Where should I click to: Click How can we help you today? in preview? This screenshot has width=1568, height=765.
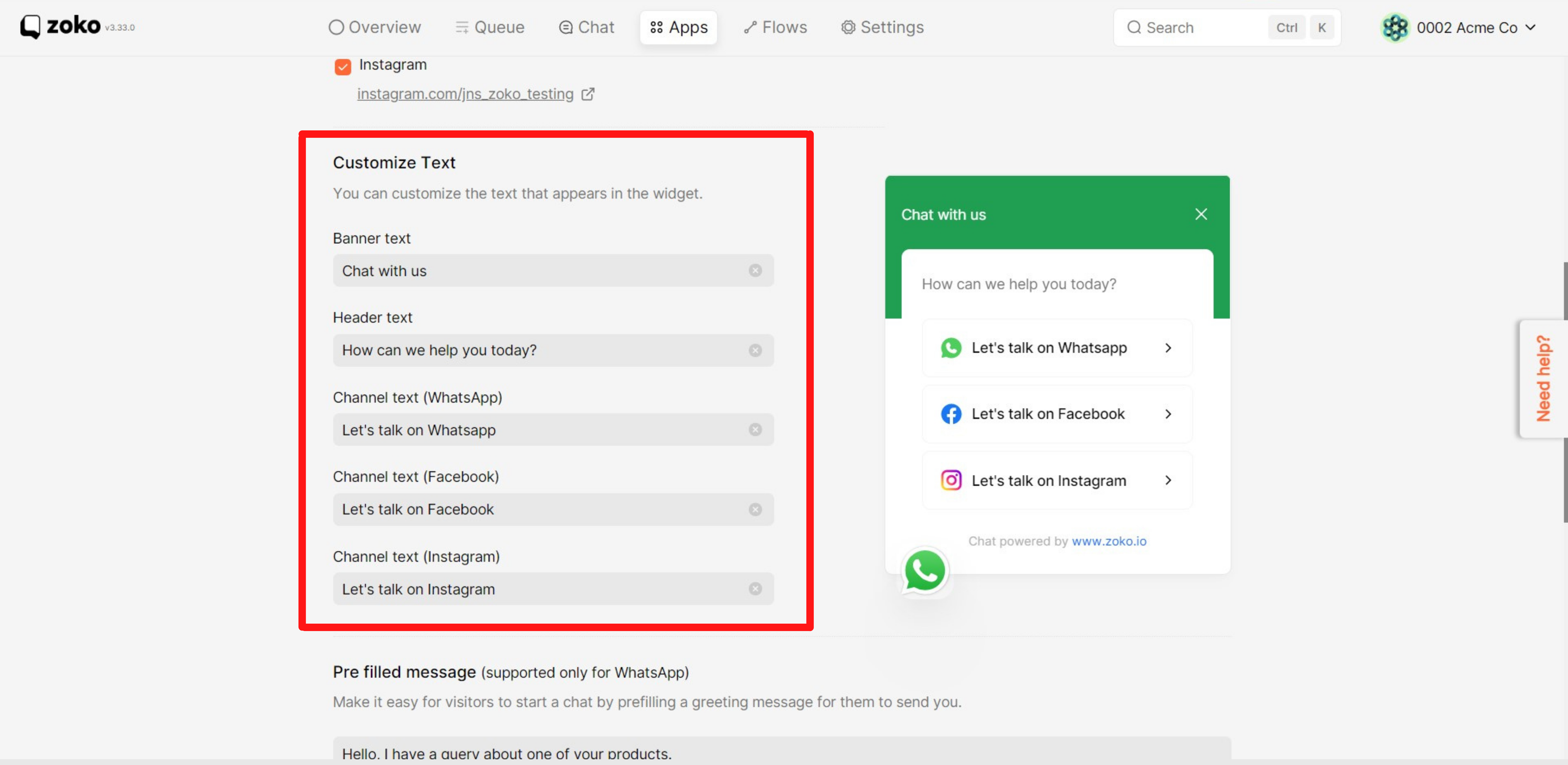[1019, 284]
